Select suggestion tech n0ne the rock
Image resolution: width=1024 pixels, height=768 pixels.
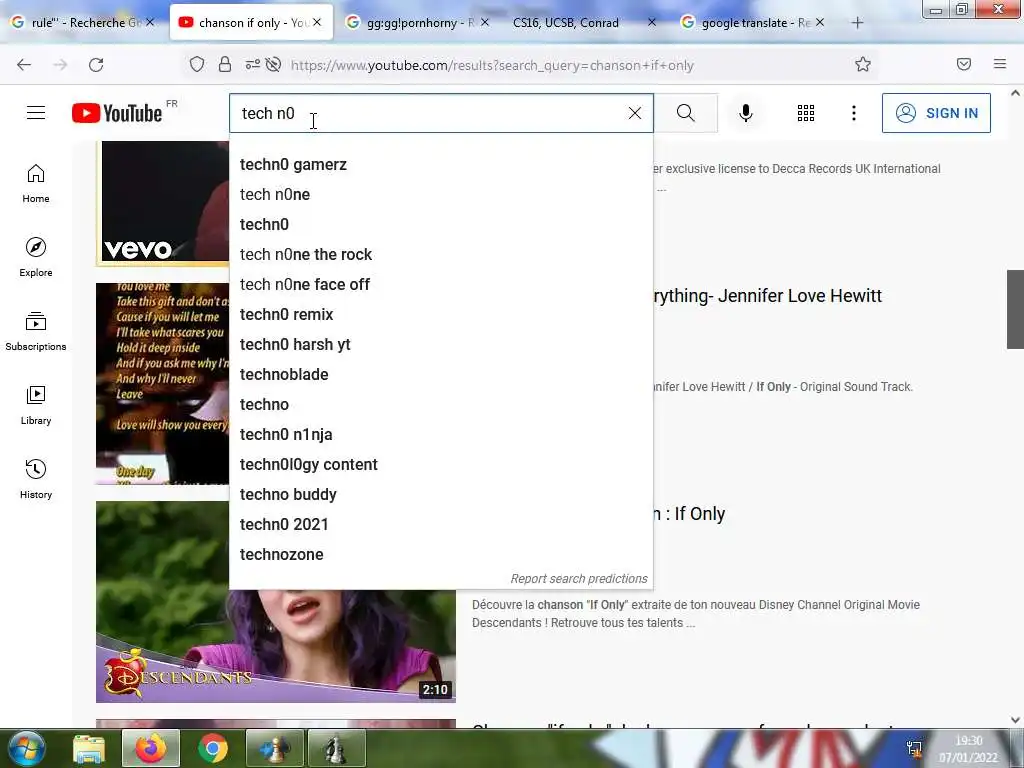click(441, 255)
